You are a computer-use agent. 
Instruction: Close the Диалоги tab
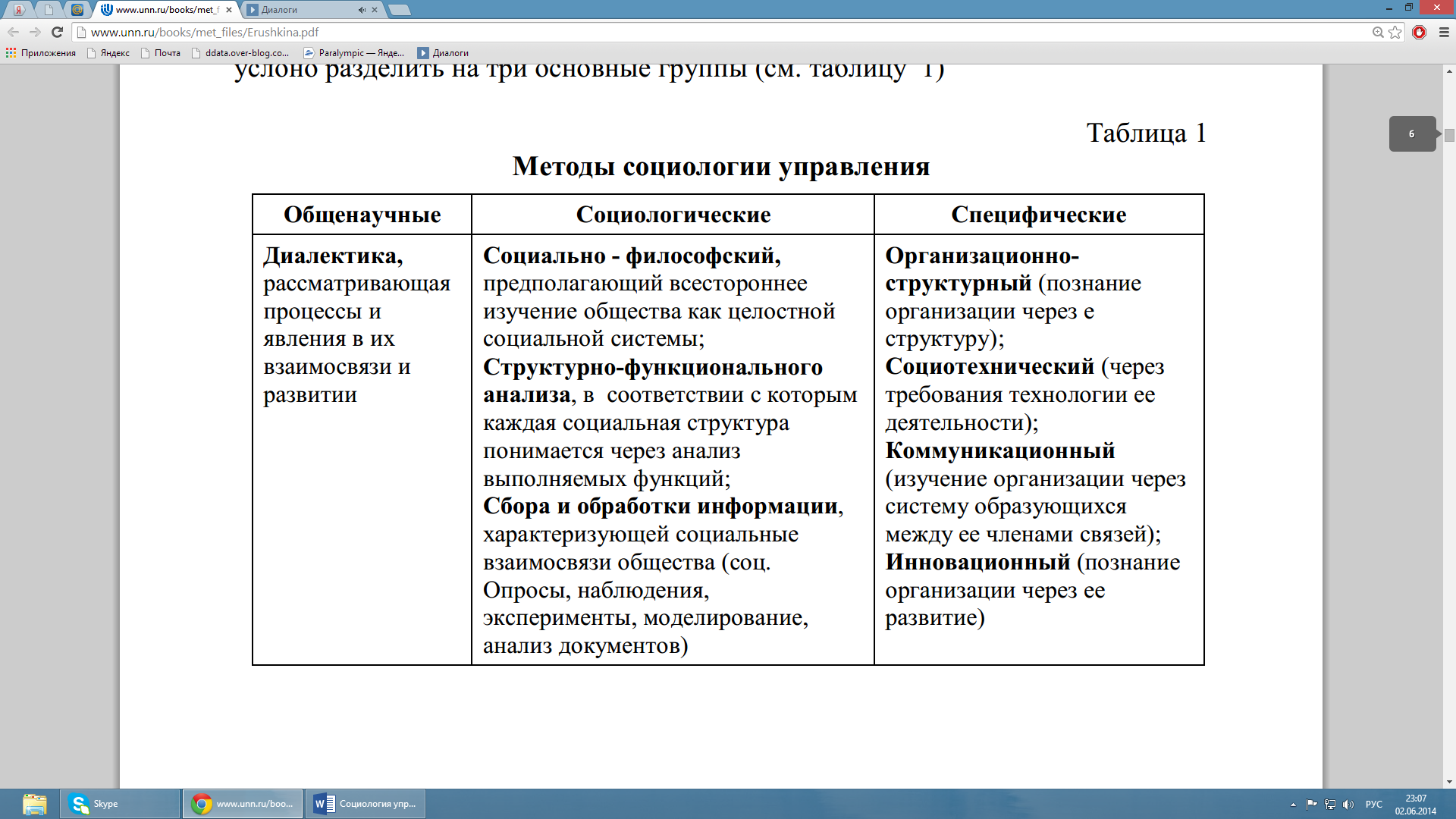pyautogui.click(x=375, y=10)
